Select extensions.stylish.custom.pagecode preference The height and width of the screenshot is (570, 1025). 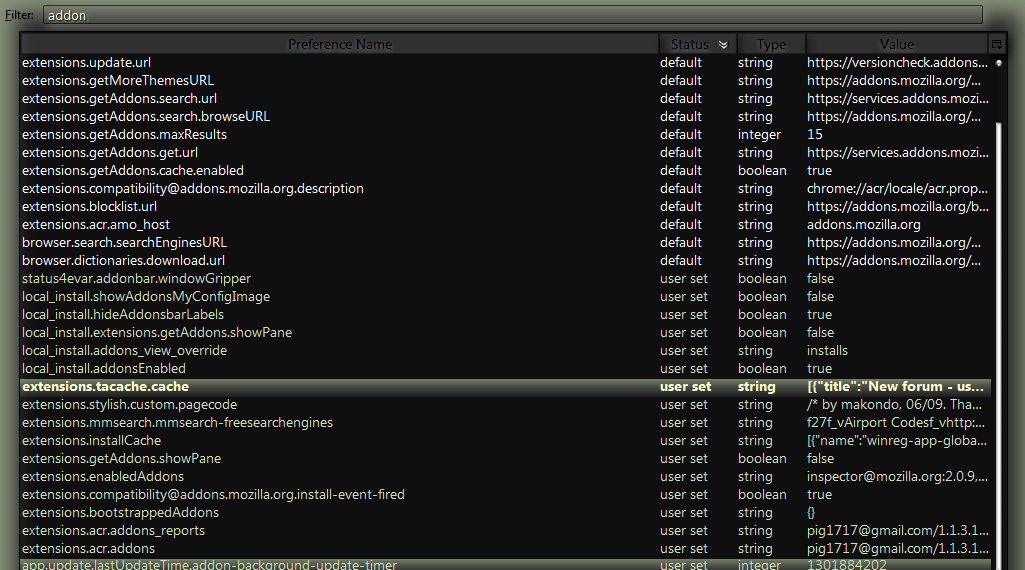[506, 405]
